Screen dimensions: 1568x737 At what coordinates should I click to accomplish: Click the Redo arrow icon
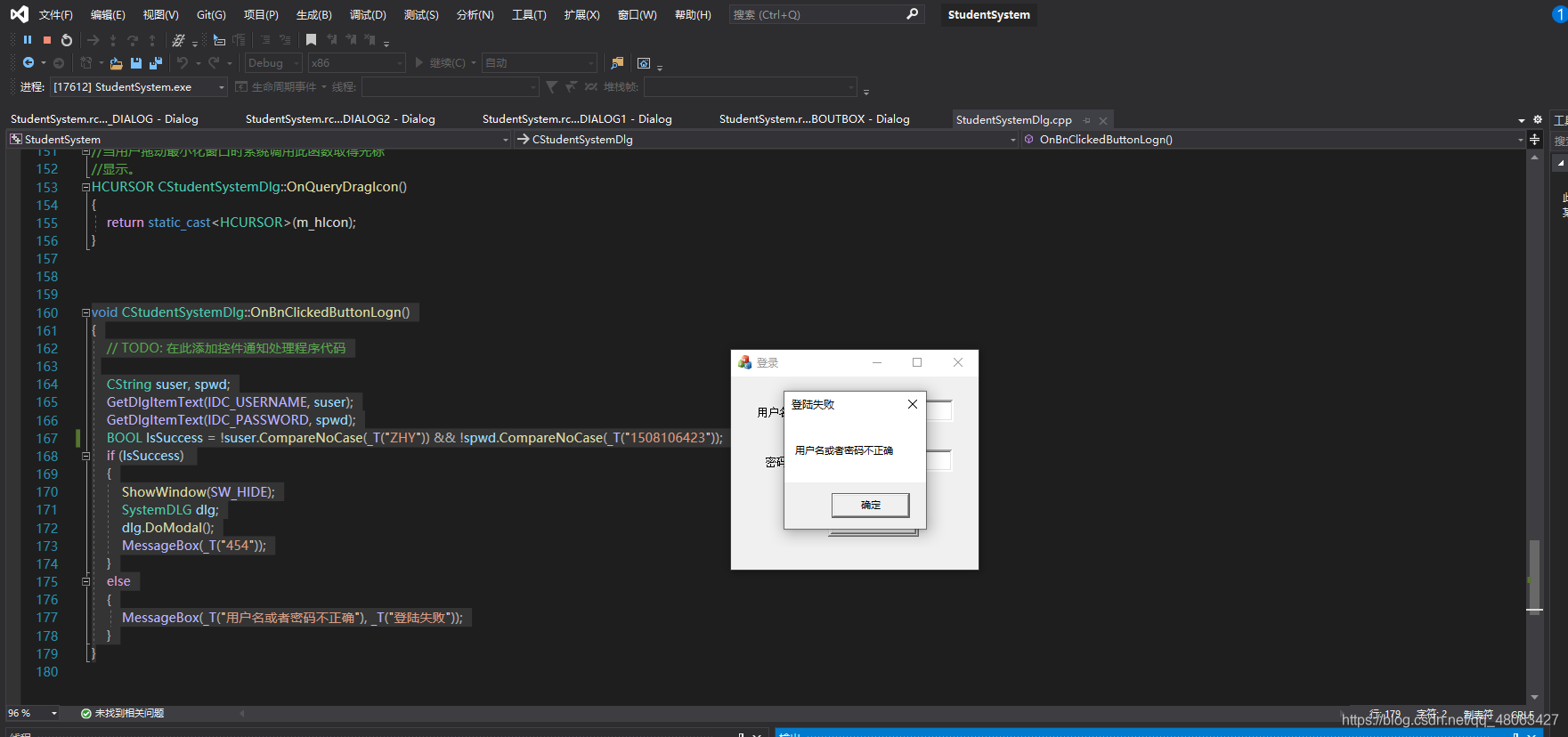(x=214, y=63)
